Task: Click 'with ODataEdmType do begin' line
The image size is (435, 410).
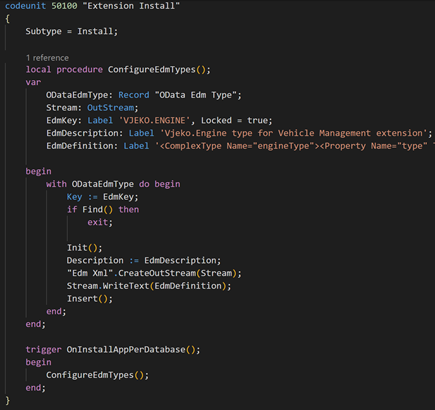Action: 113,184
